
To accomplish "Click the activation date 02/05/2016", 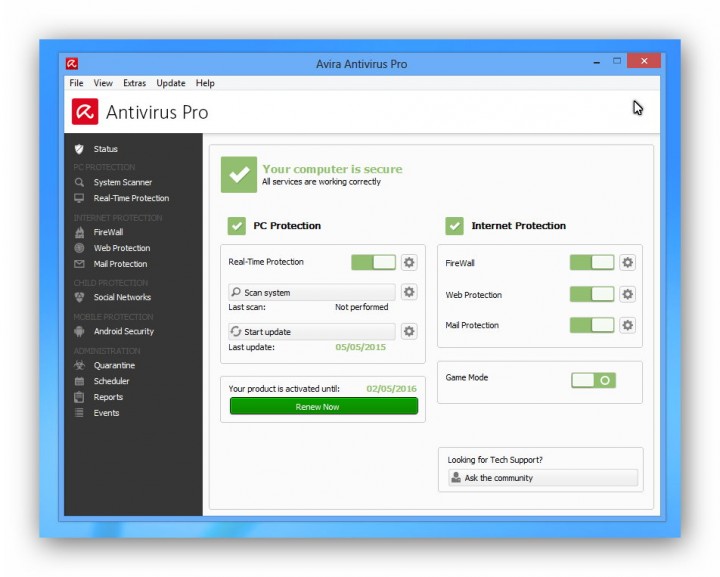I will point(392,389).
